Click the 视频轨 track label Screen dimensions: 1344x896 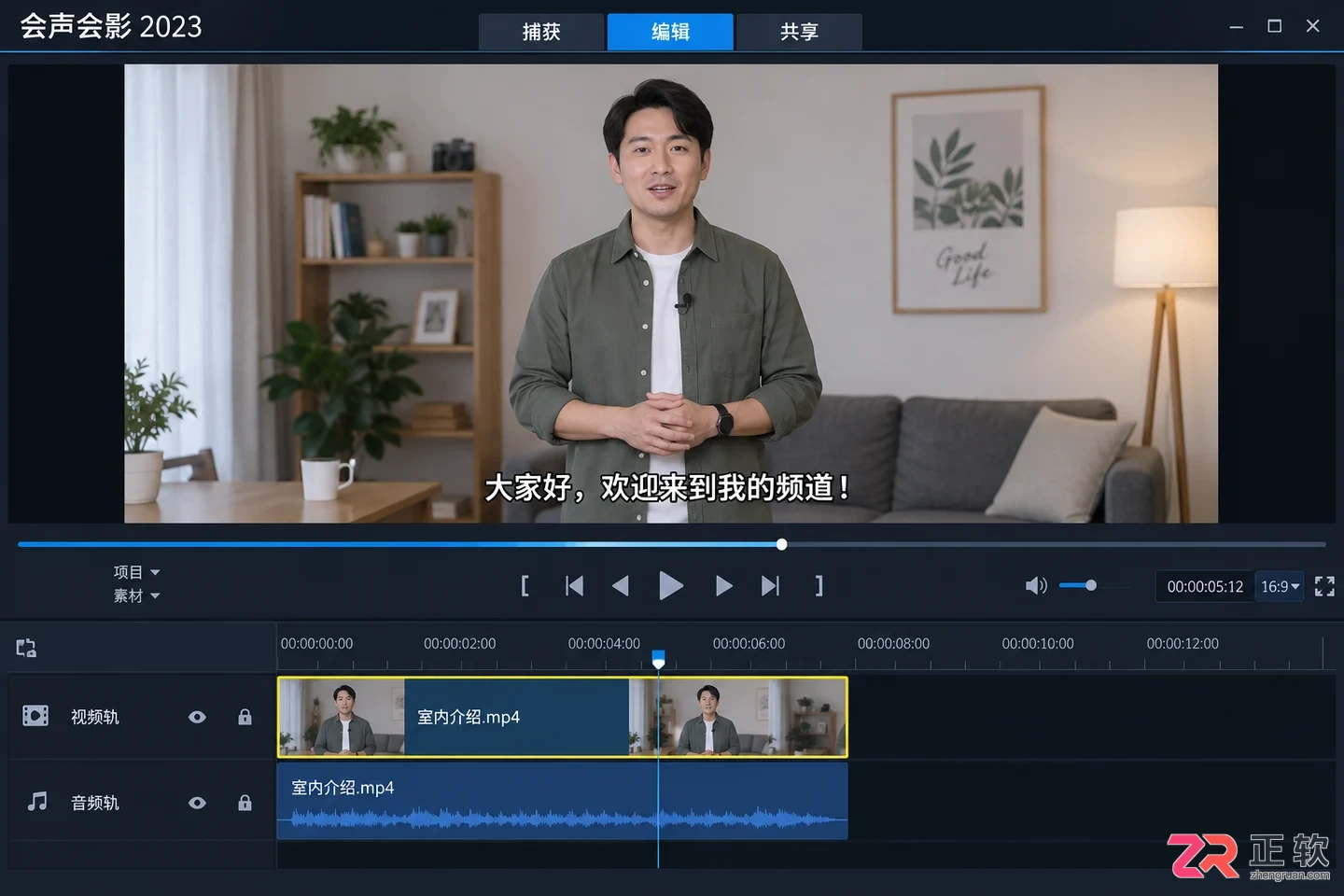coord(95,717)
